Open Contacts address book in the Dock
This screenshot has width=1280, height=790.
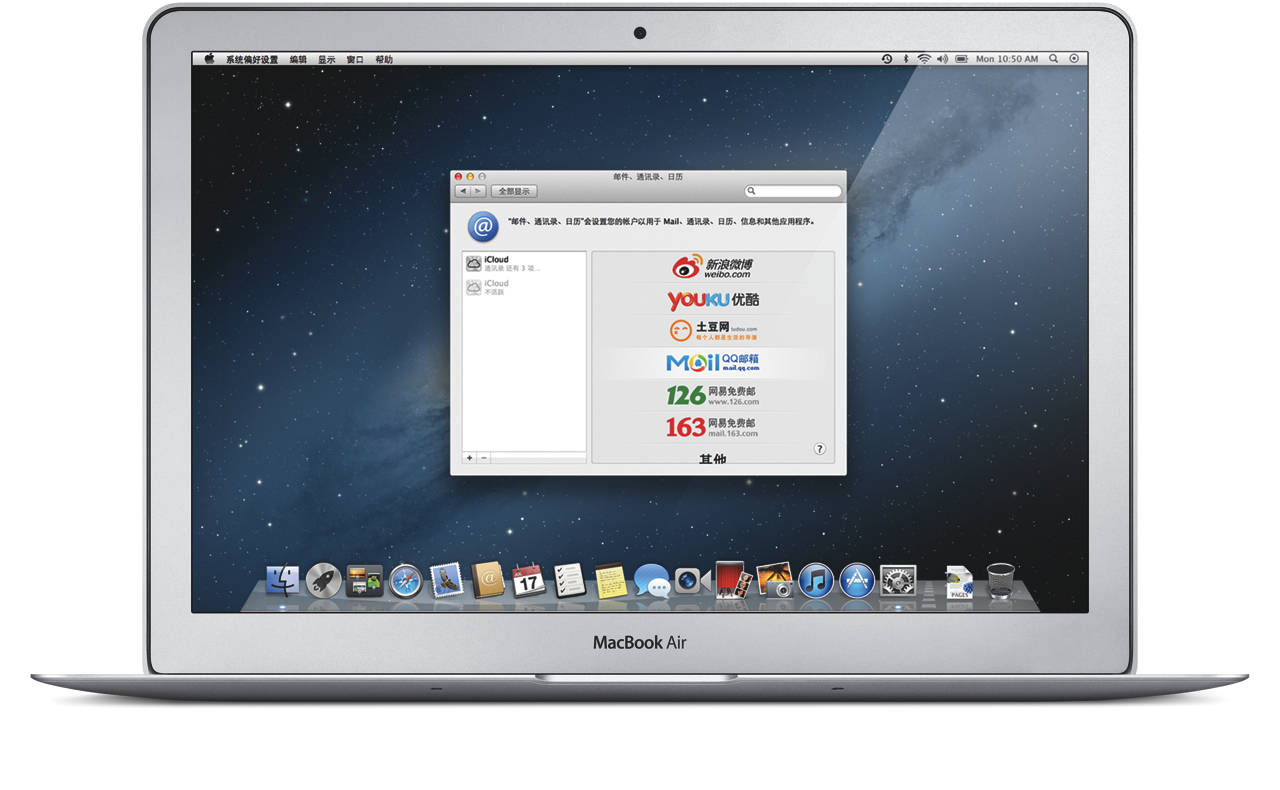[488, 579]
